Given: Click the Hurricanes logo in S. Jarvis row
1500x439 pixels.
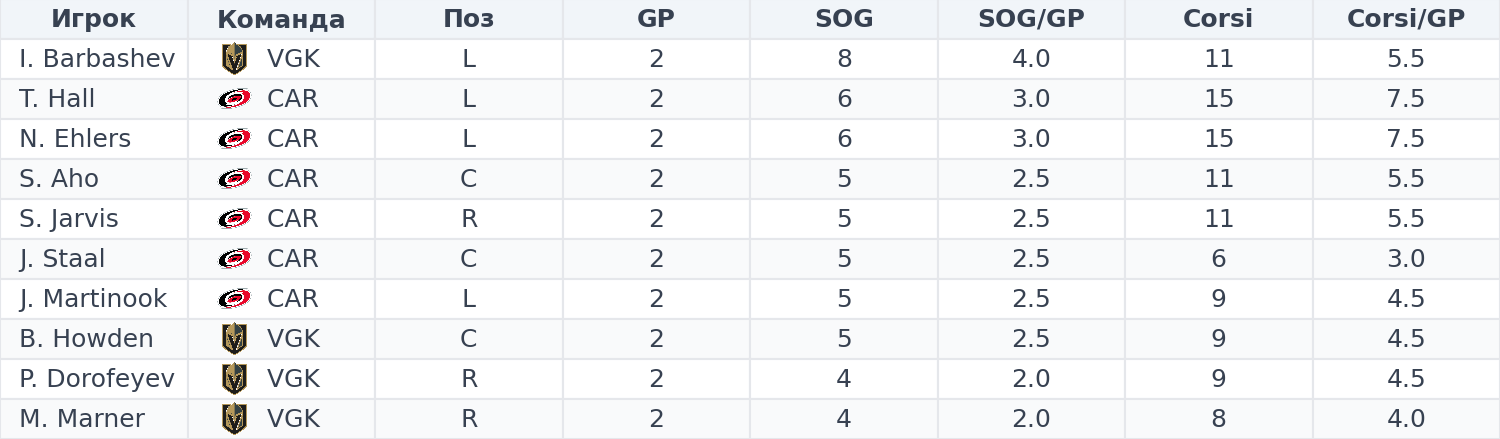Looking at the screenshot, I should [x=234, y=219].
